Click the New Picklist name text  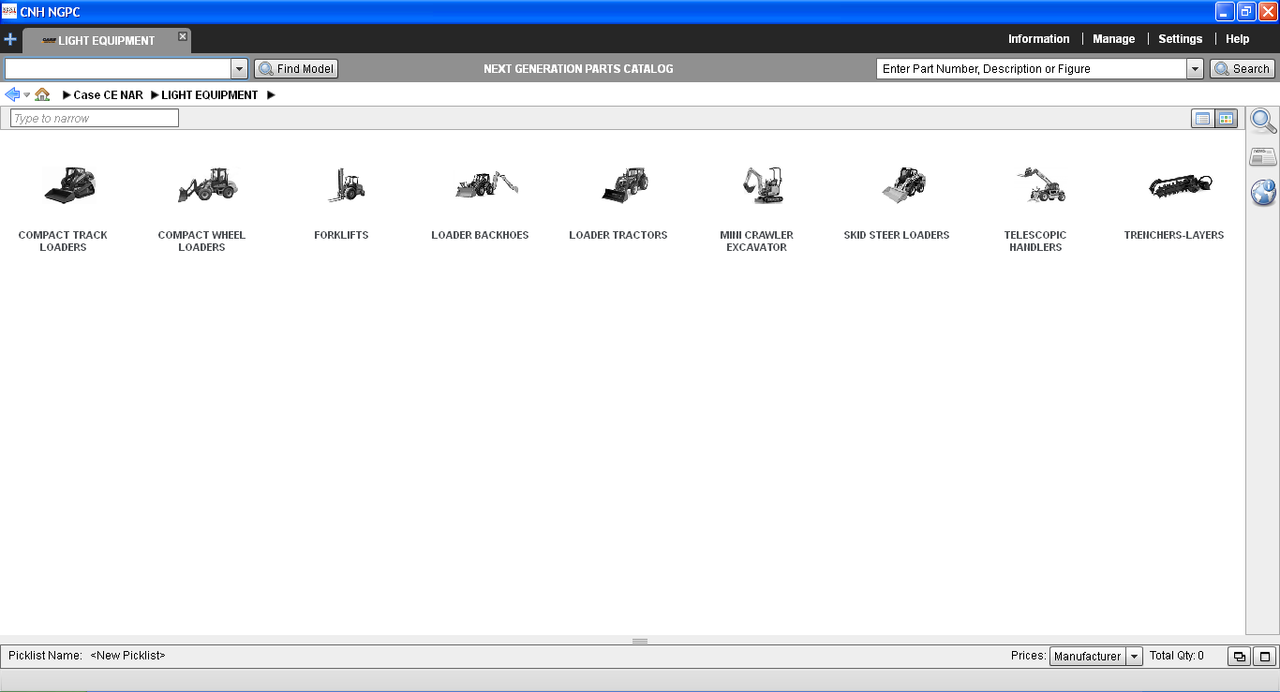click(128, 656)
